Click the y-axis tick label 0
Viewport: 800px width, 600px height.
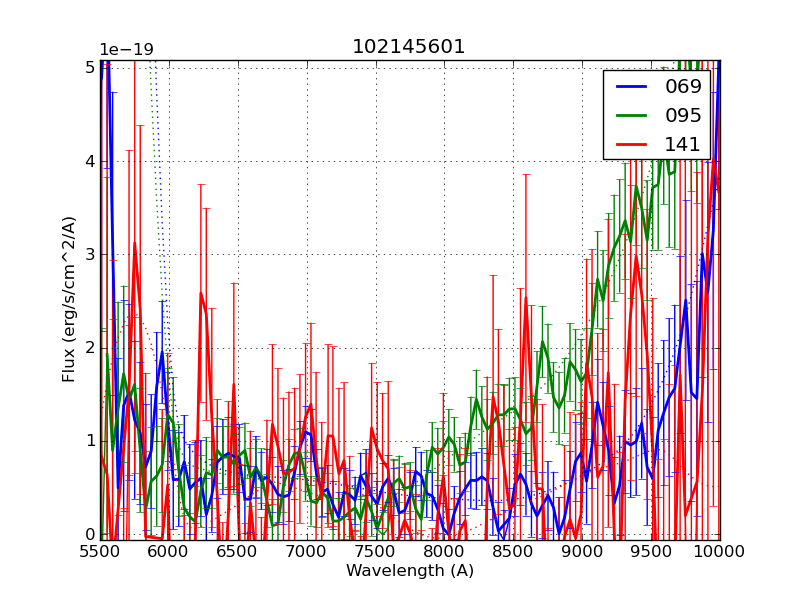pos(90,534)
